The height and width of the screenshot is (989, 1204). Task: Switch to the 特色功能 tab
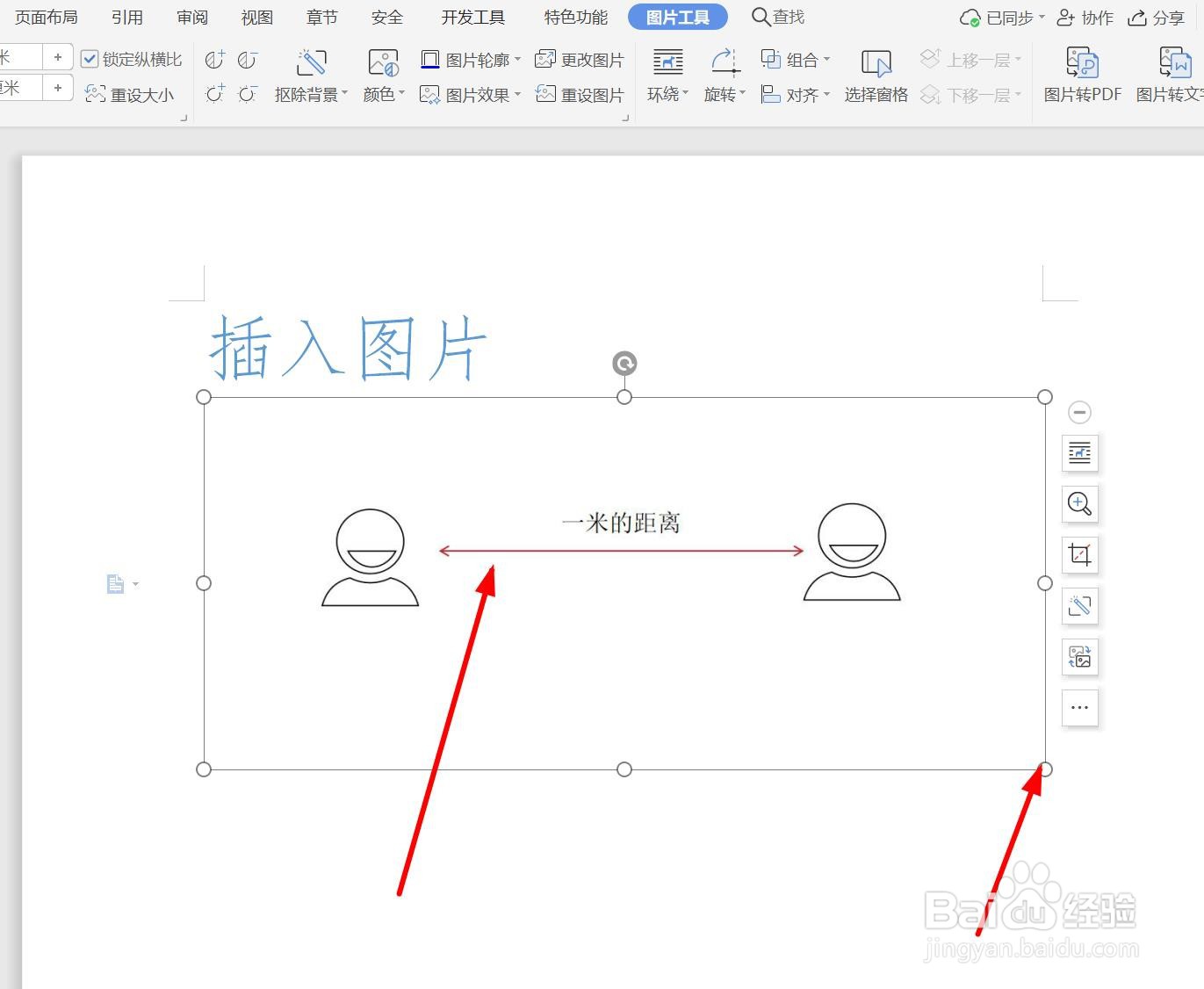[x=576, y=17]
